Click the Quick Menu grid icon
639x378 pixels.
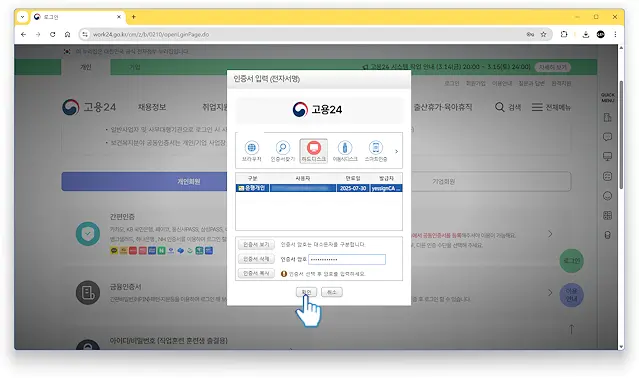coord(607,215)
